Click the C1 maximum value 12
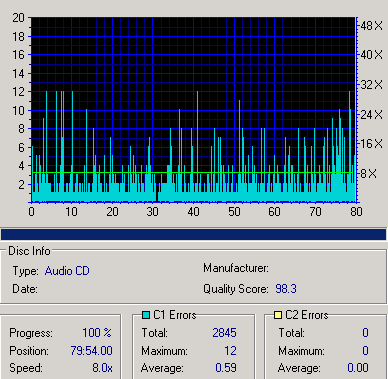Image resolution: width=388 pixels, height=379 pixels. point(230,351)
